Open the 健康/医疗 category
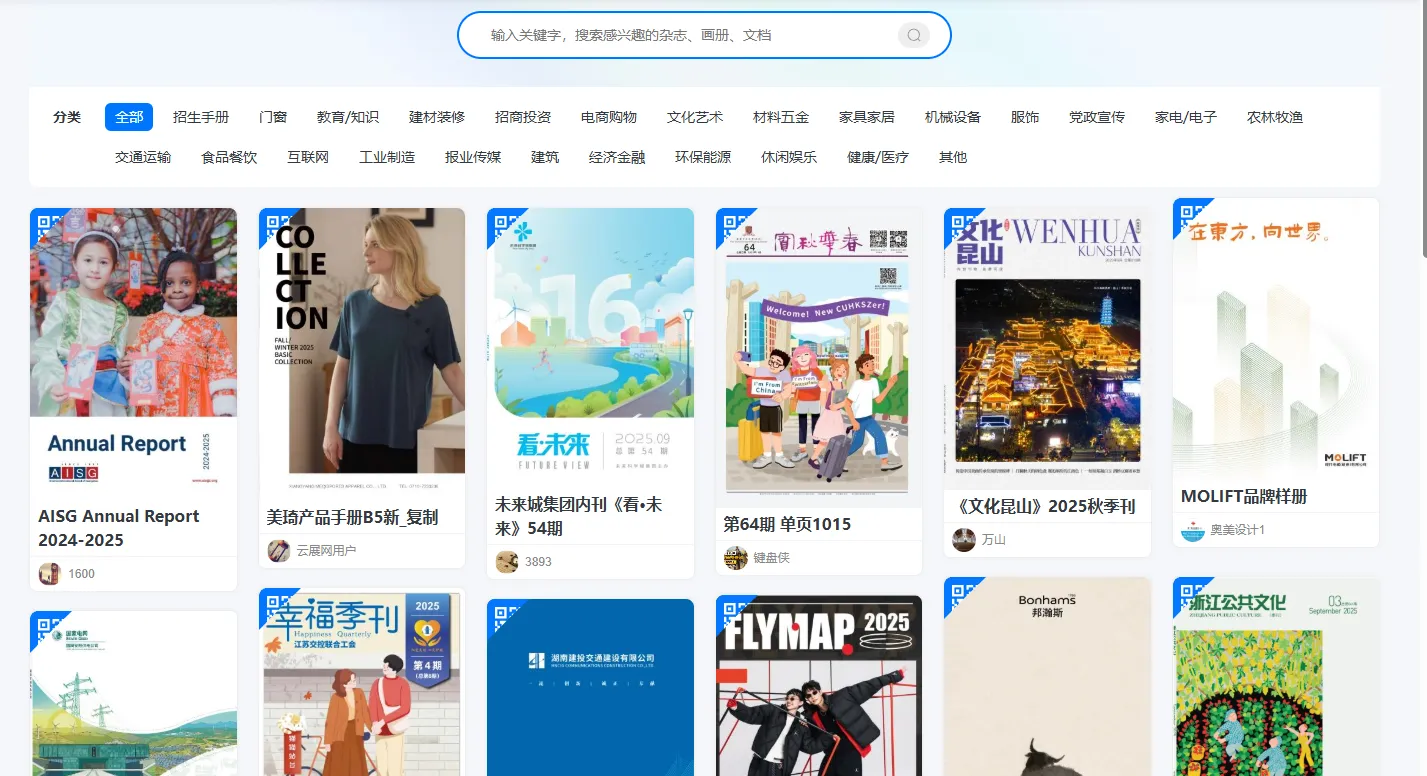 (x=878, y=157)
